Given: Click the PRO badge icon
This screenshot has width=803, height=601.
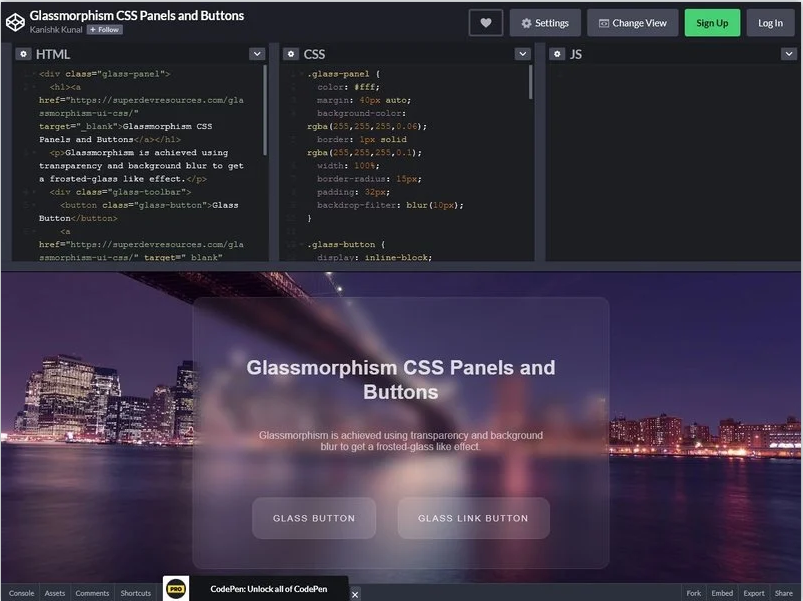Looking at the screenshot, I should tap(176, 589).
